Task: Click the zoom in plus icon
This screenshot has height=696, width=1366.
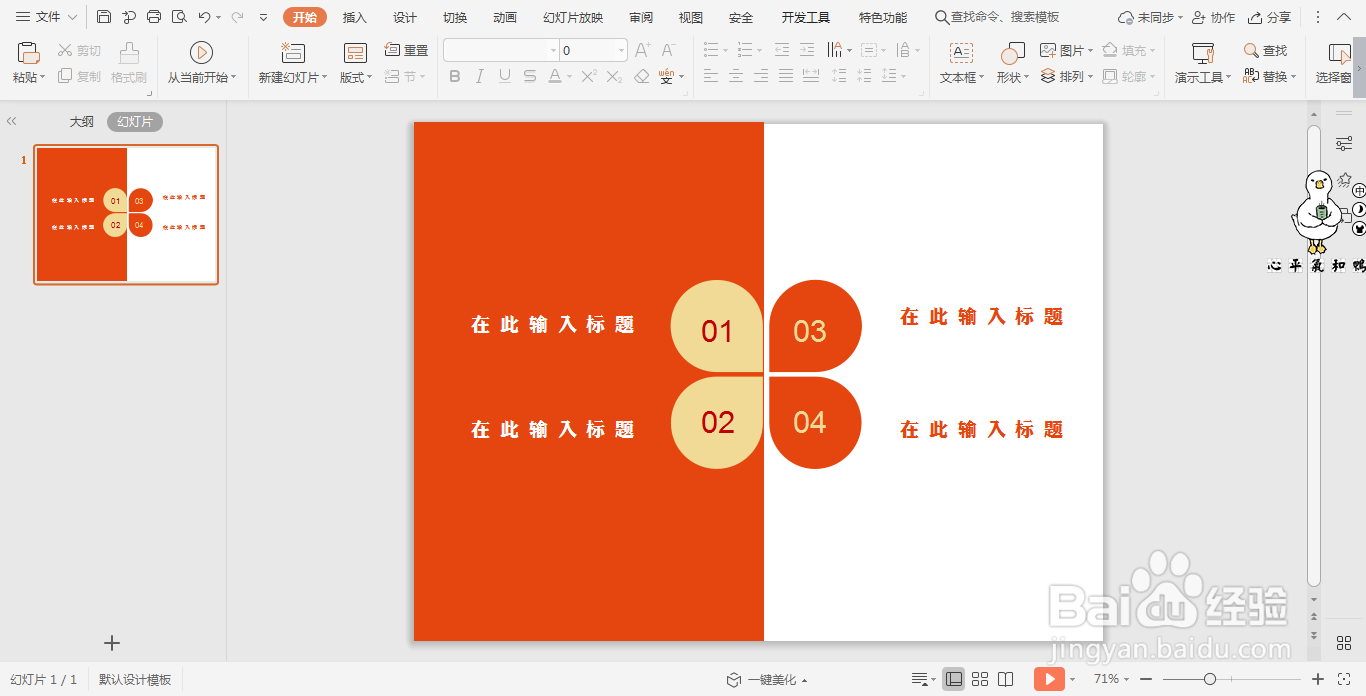Action: 1318,679
